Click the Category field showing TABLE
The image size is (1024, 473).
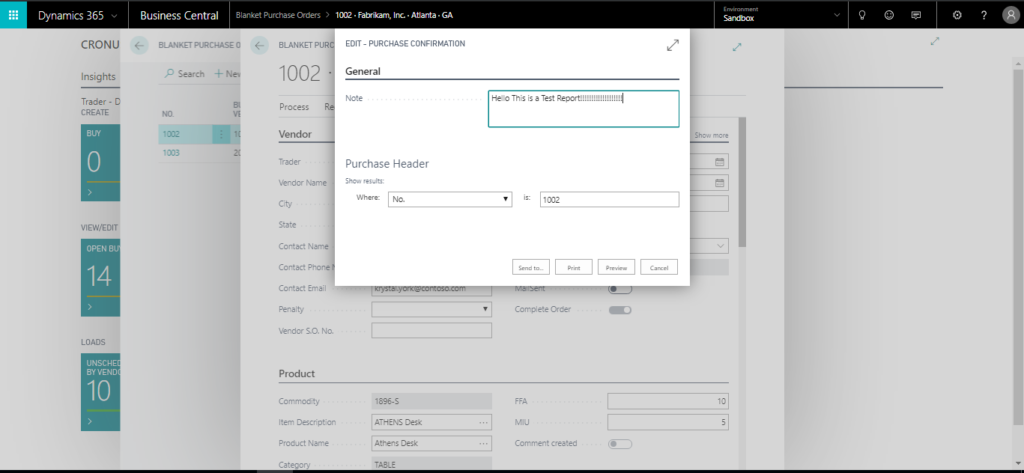(431, 465)
